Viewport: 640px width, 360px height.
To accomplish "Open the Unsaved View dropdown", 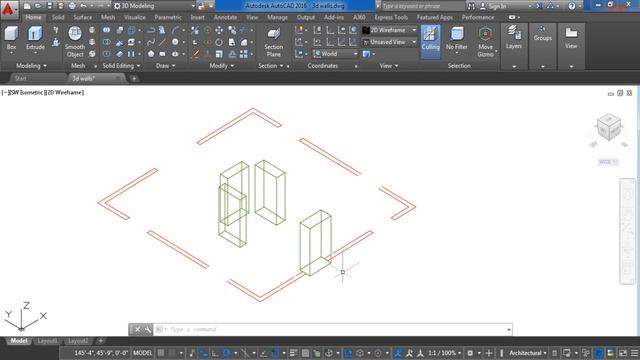I will [x=389, y=42].
